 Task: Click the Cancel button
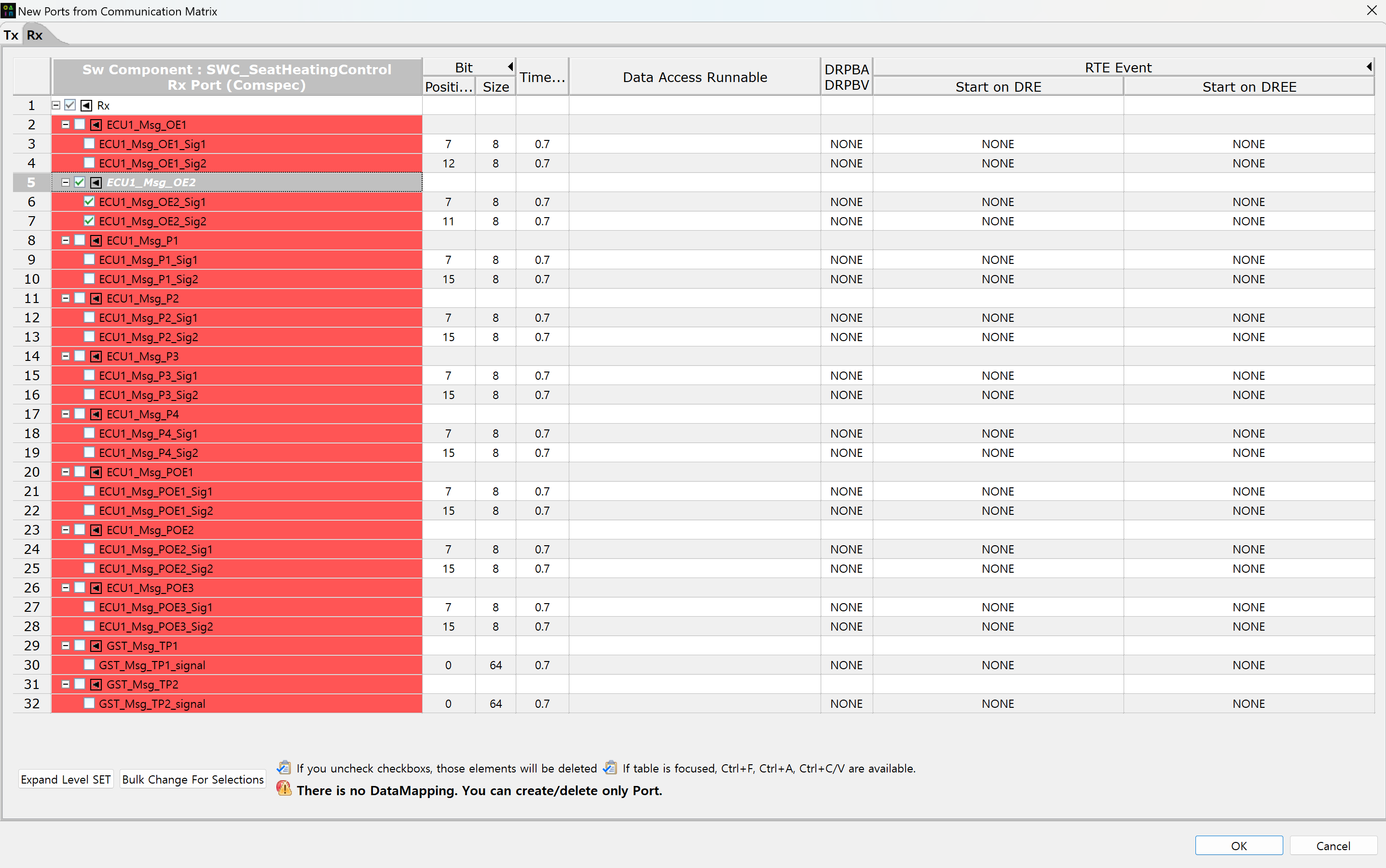point(1332,845)
